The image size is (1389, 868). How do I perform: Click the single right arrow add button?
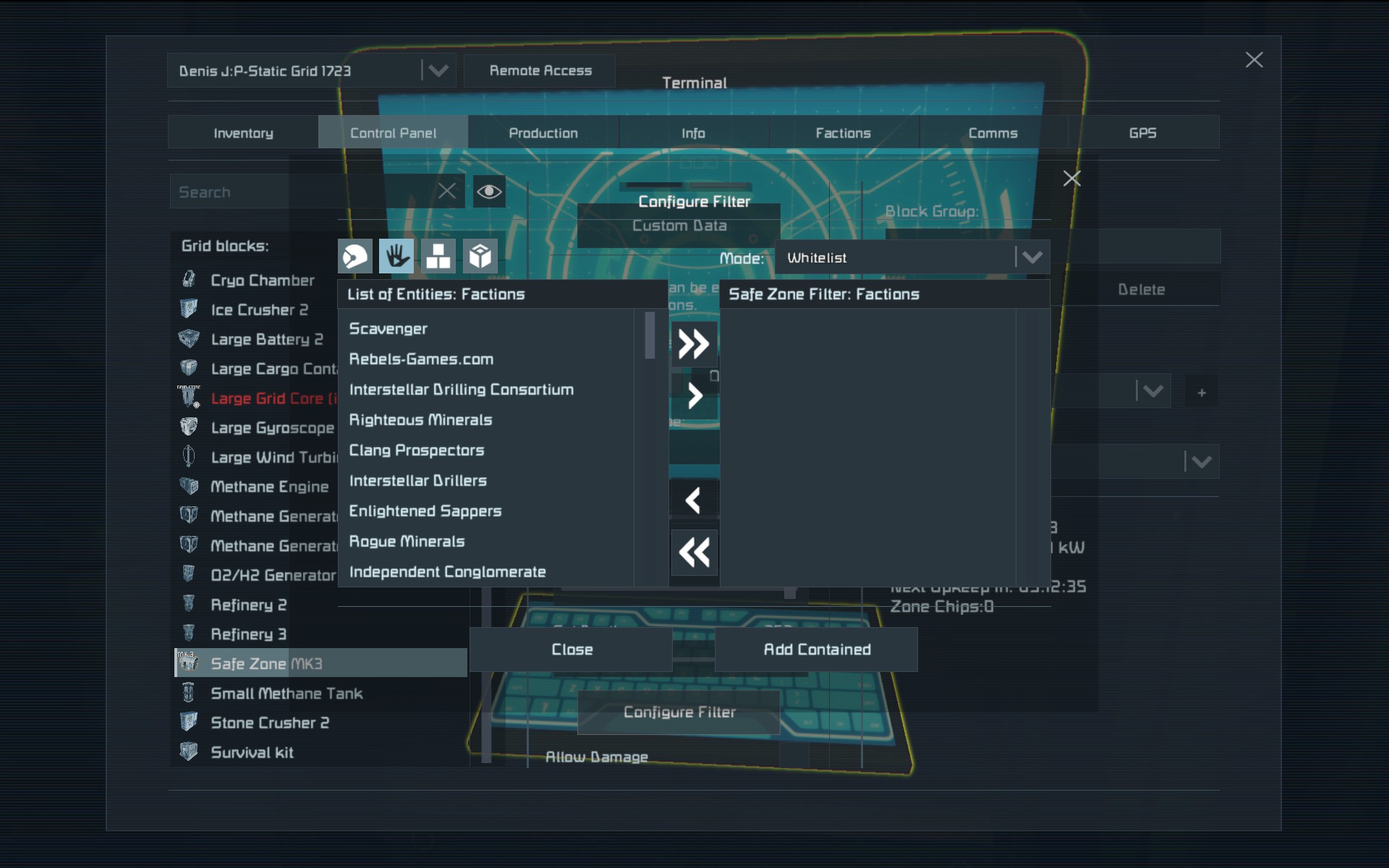[694, 396]
